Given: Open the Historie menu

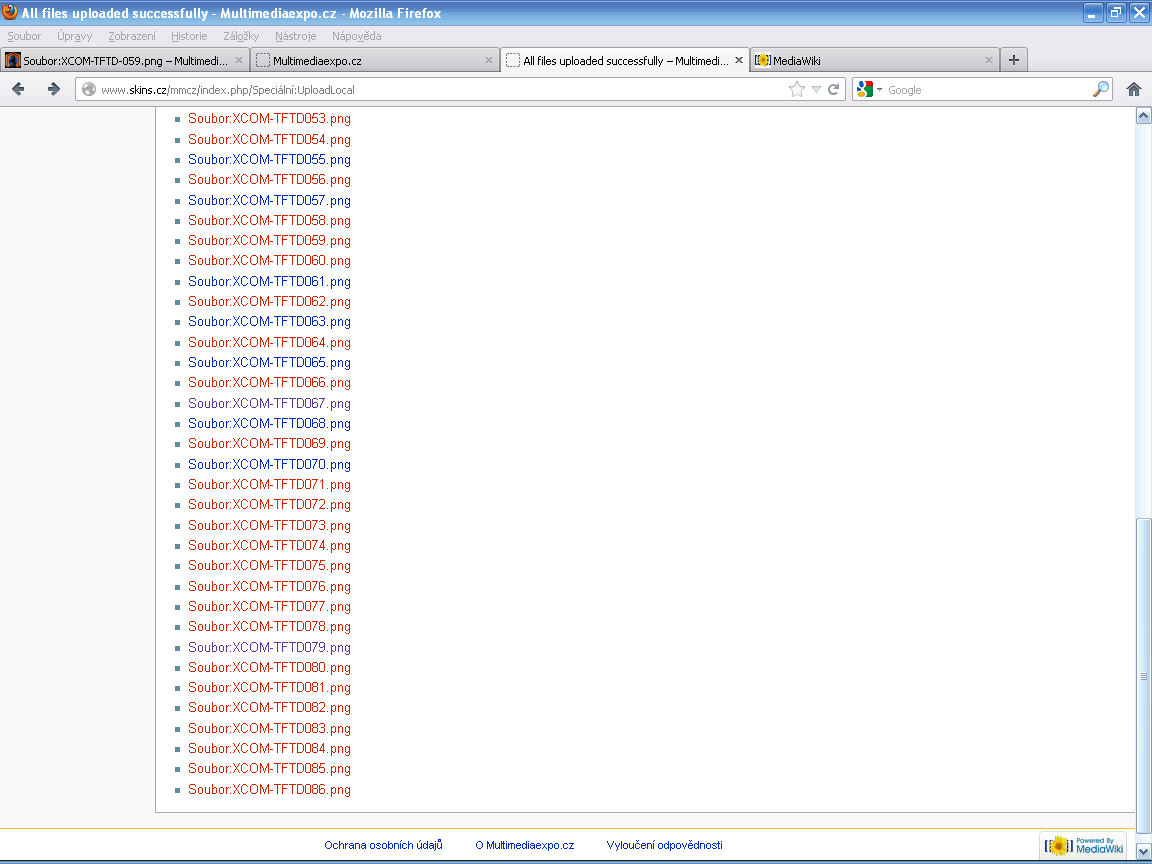Looking at the screenshot, I should click(x=189, y=36).
